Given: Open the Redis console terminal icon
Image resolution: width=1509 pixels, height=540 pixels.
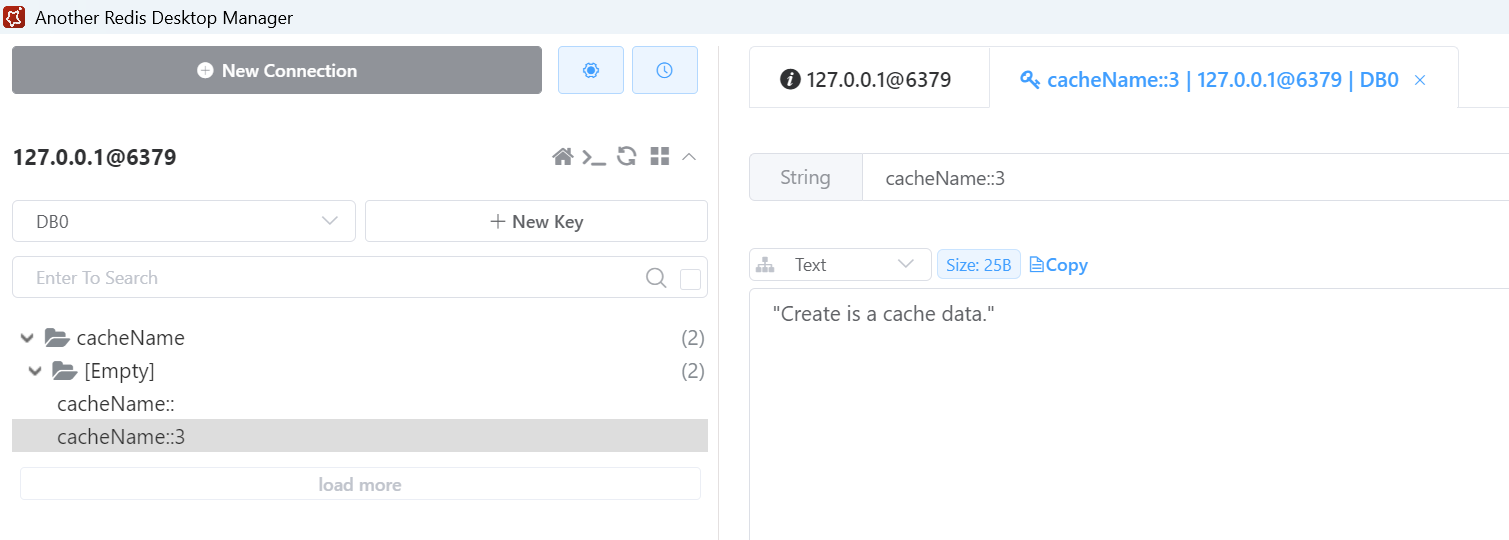Looking at the screenshot, I should (x=594, y=156).
